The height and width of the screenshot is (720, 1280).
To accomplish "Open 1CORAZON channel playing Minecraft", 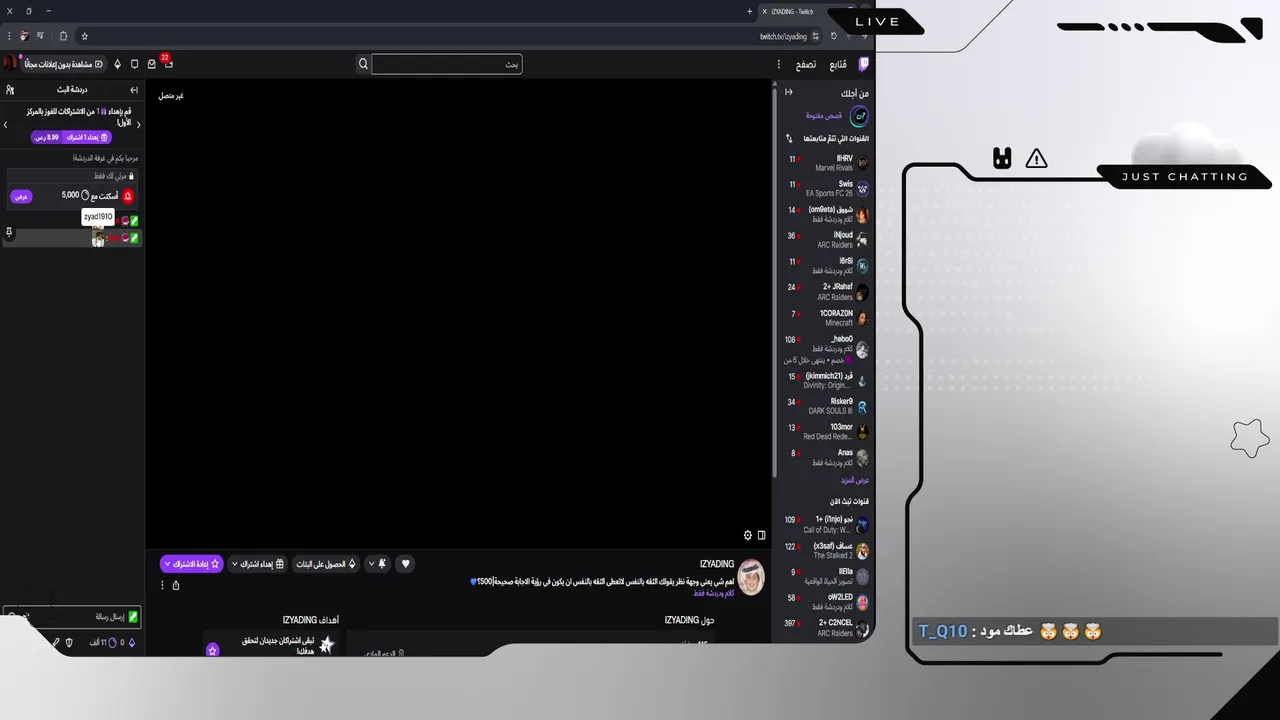I will click(826, 318).
